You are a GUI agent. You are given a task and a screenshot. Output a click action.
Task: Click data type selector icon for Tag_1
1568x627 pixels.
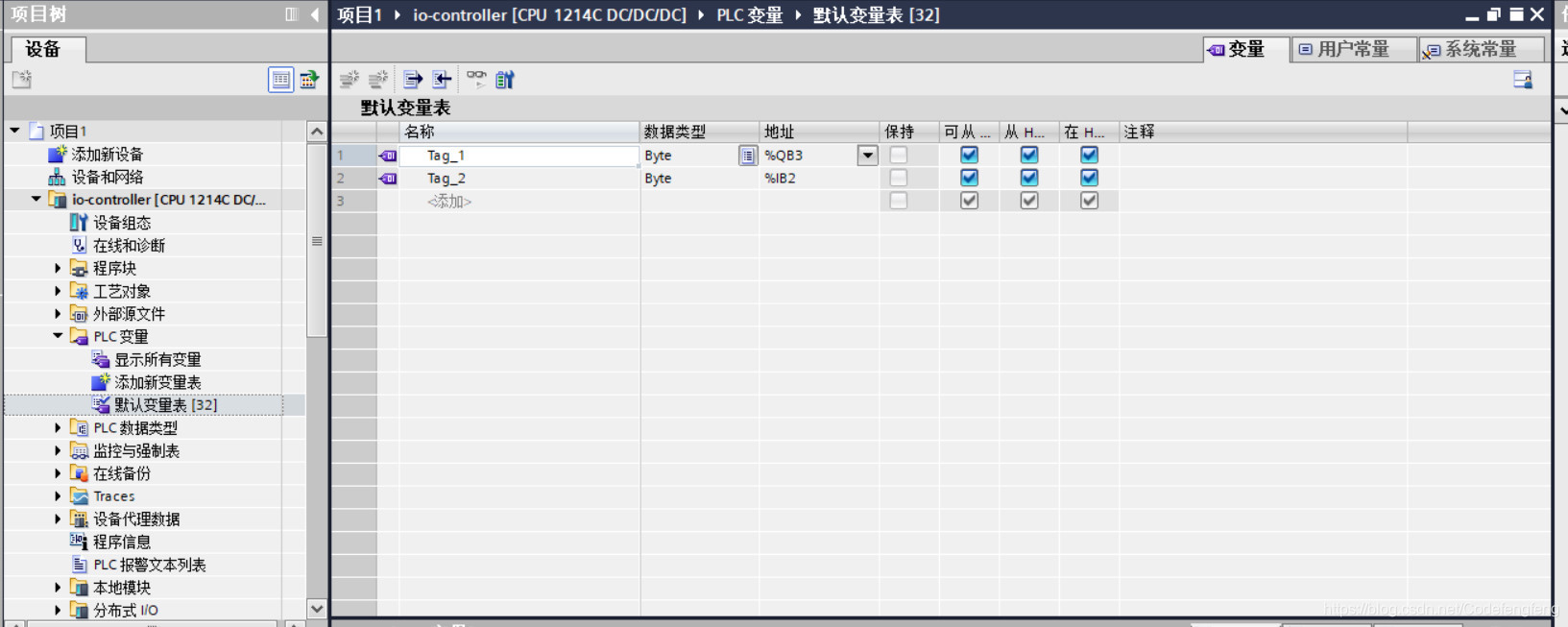point(747,156)
